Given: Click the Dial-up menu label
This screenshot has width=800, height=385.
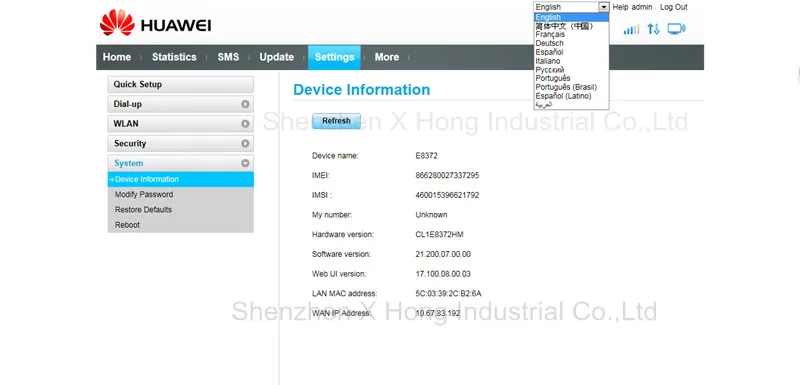Looking at the screenshot, I should [128, 104].
